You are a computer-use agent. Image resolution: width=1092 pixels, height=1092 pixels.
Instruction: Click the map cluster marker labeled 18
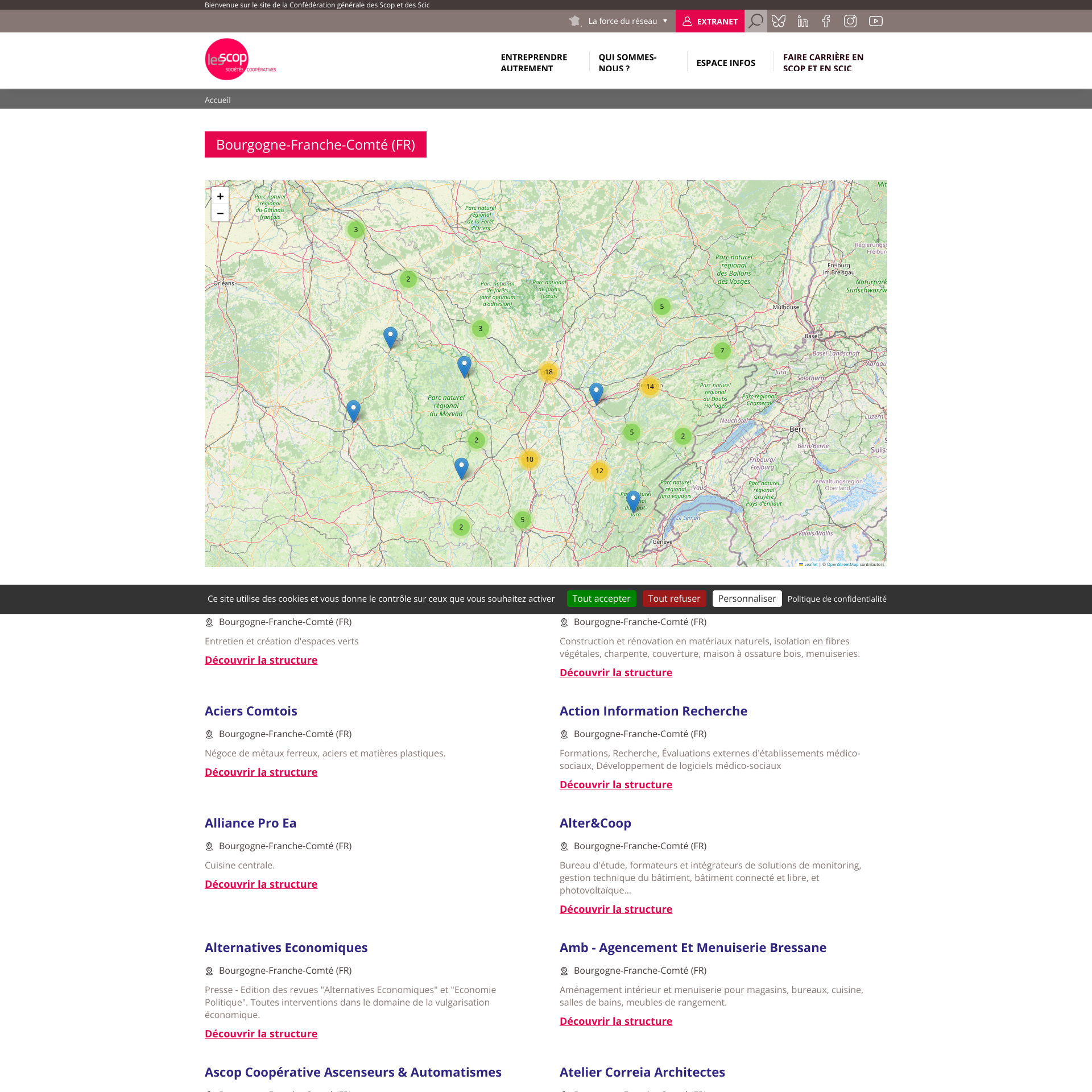tap(549, 372)
